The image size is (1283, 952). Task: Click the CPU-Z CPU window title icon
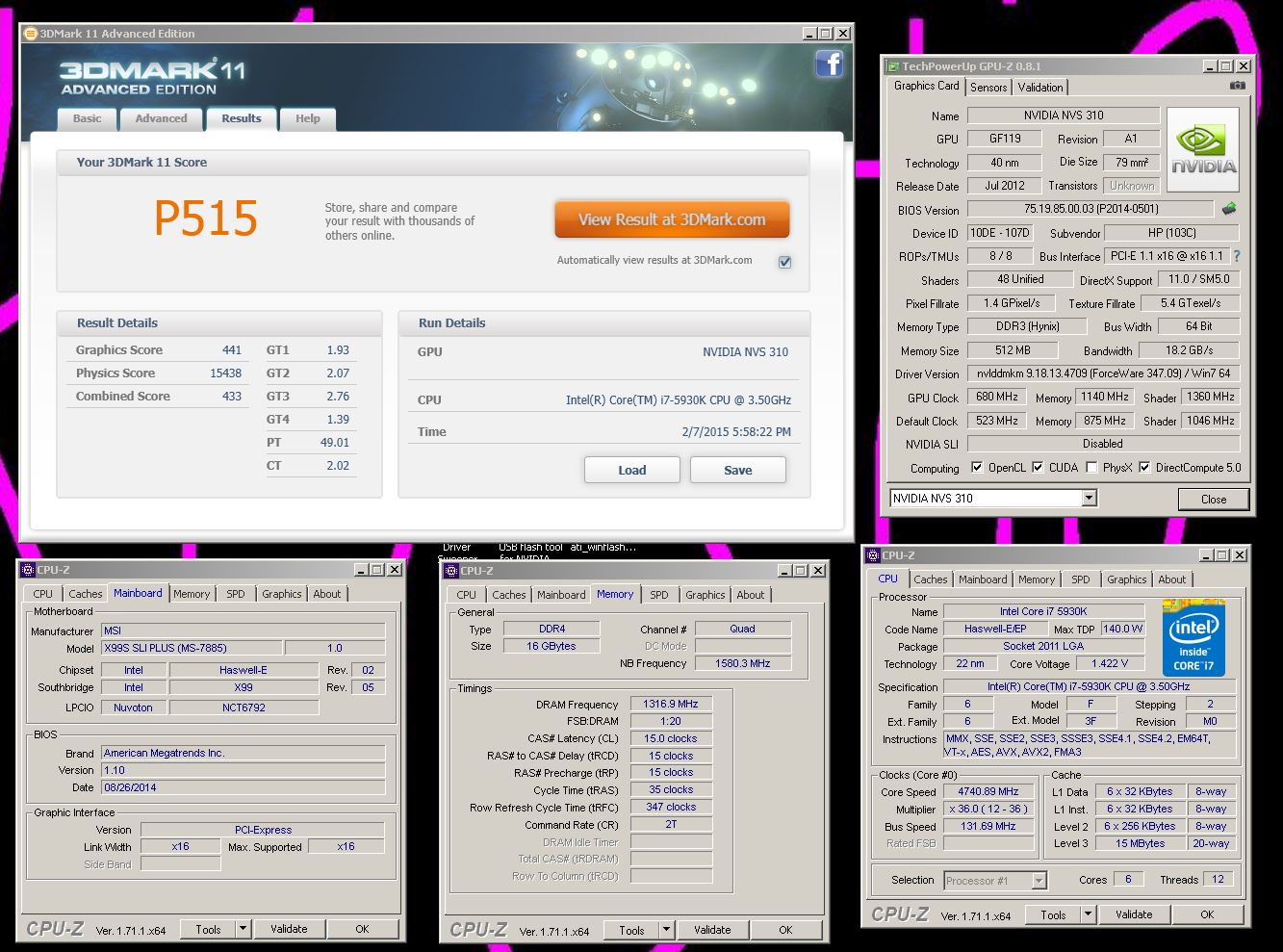tap(873, 555)
